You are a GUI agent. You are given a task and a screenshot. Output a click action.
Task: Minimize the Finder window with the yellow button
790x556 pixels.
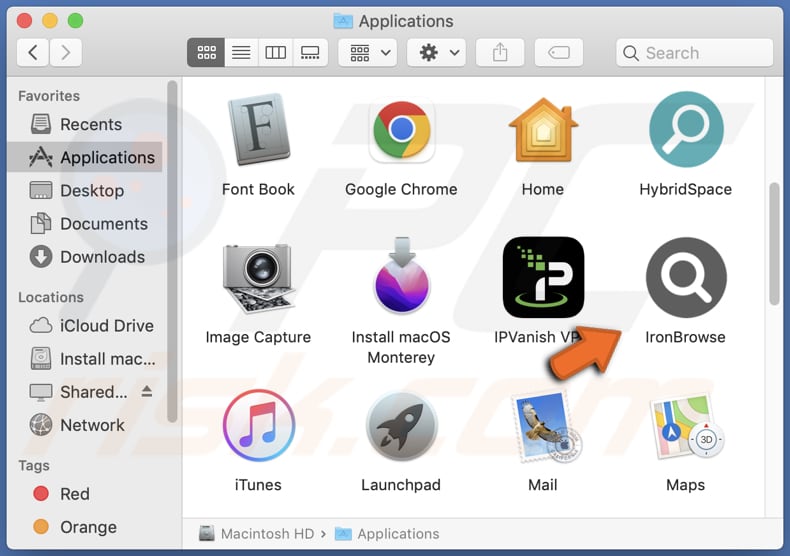[x=50, y=21]
